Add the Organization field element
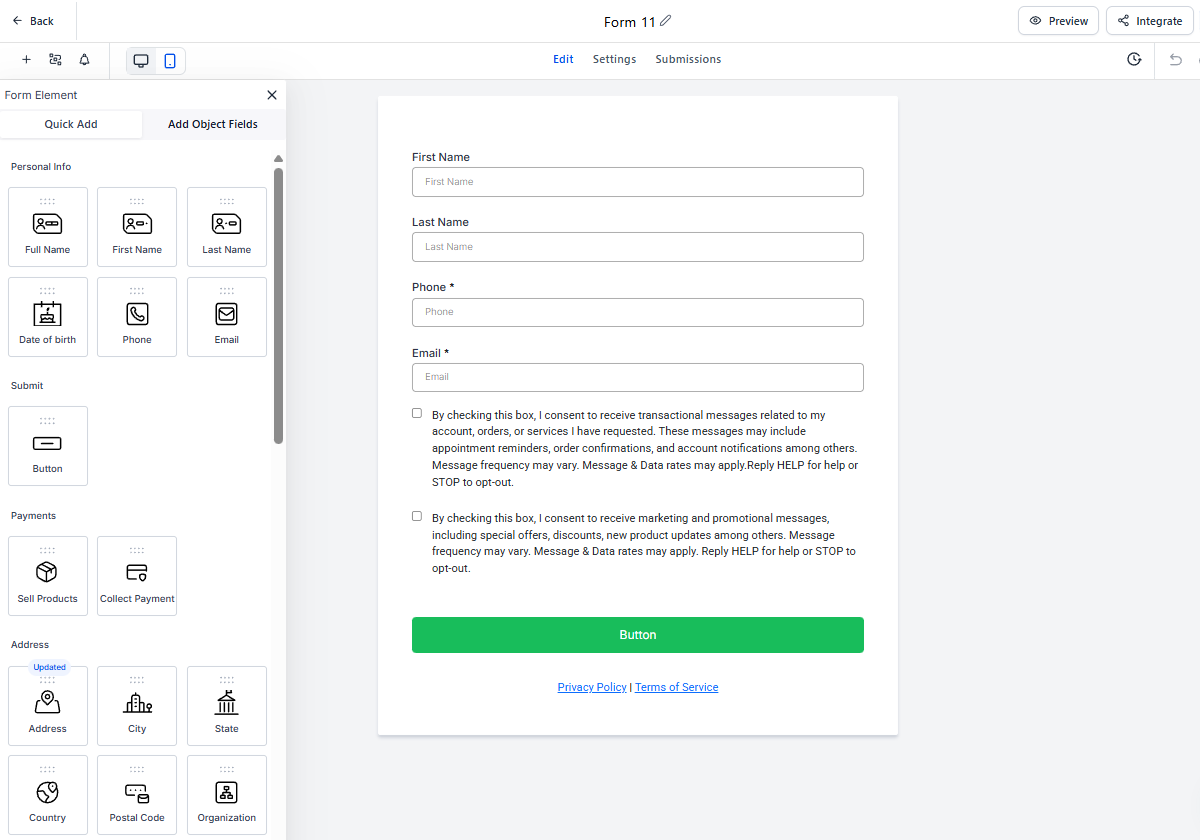Screen dimensions: 1200x840 pyautogui.click(x=227, y=795)
